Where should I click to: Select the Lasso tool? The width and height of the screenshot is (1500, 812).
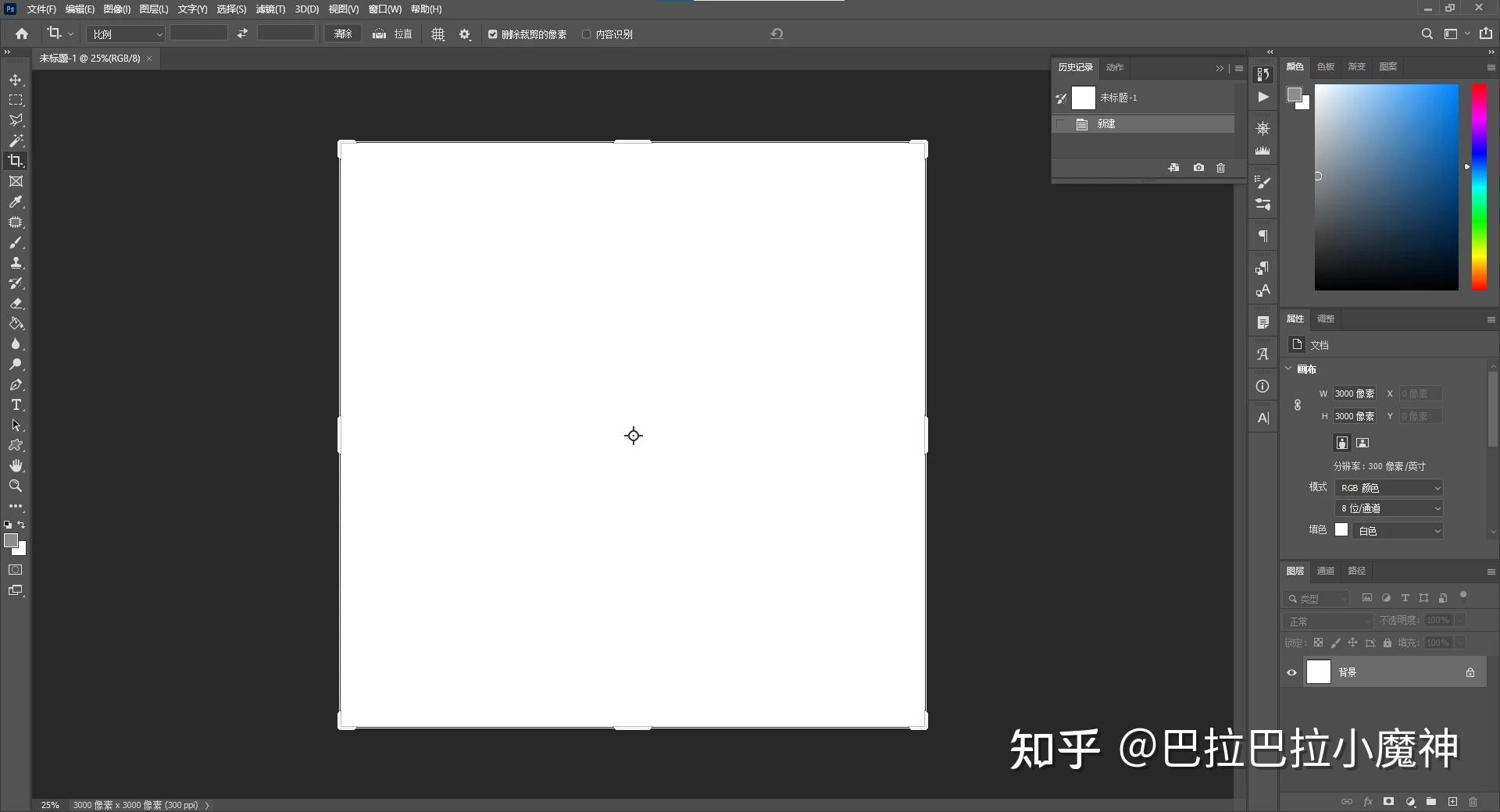point(16,120)
